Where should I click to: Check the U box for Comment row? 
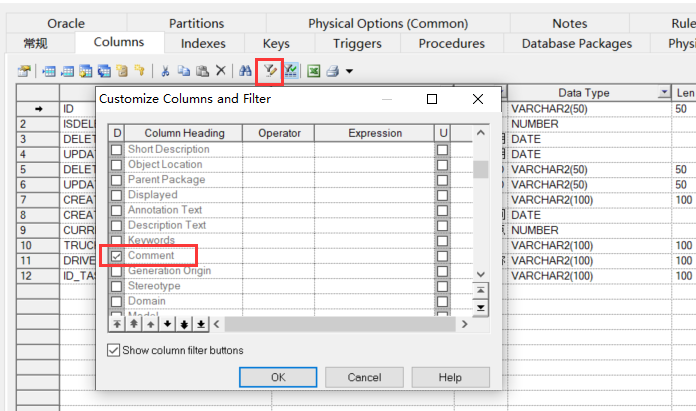point(442,256)
